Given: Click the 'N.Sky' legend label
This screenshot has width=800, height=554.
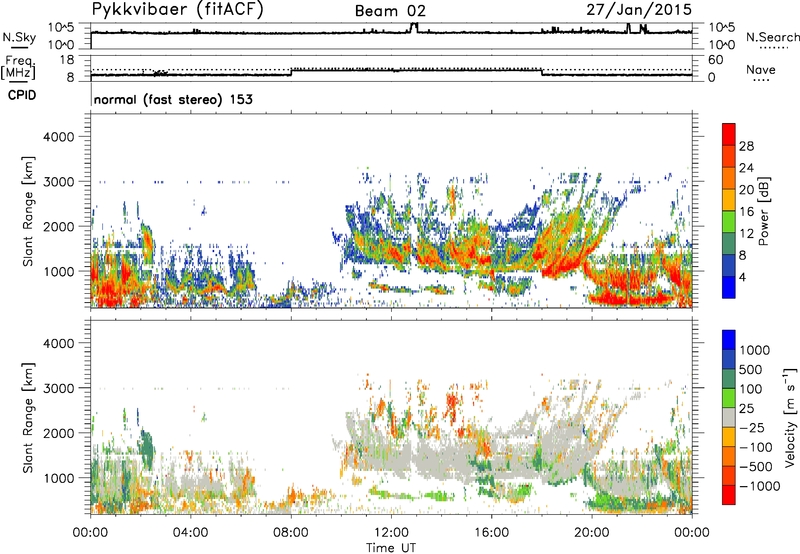Looking at the screenshot, I should click(x=19, y=37).
